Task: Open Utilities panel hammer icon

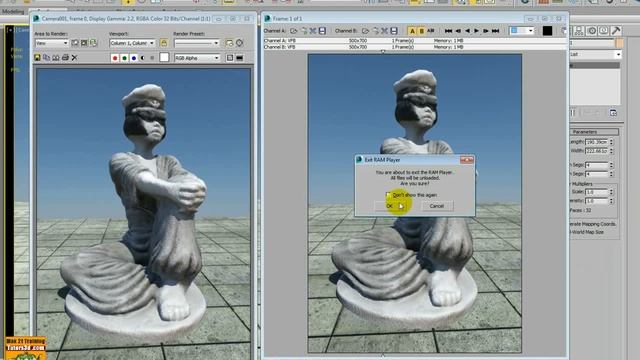Action: click(616, 31)
